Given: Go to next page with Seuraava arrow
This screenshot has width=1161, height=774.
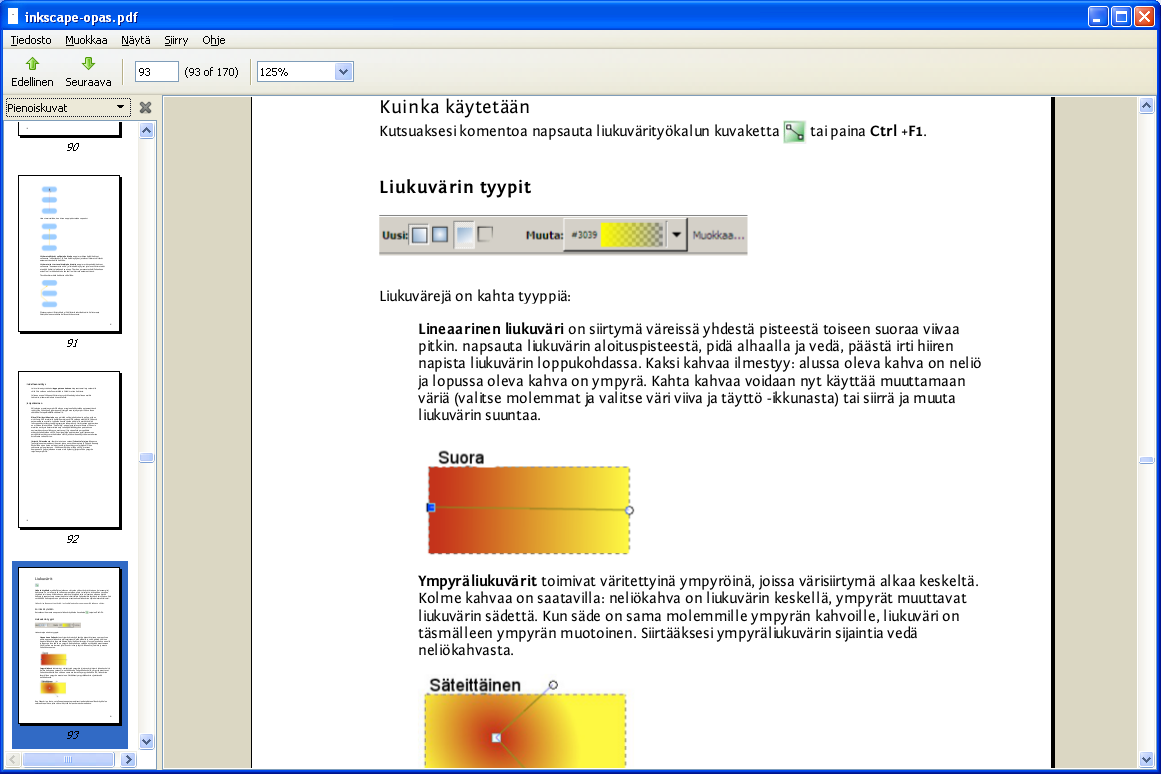Looking at the screenshot, I should (88, 72).
